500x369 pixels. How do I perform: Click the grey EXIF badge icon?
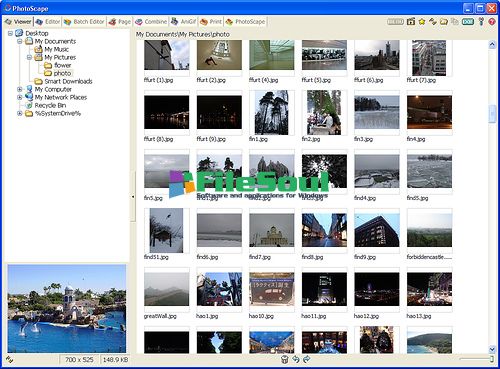[x=395, y=22]
